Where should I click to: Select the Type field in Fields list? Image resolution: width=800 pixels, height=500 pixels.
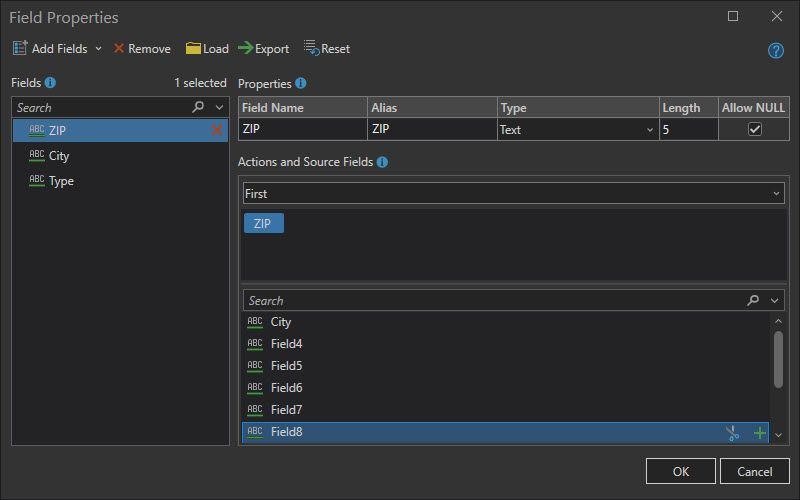120,181
